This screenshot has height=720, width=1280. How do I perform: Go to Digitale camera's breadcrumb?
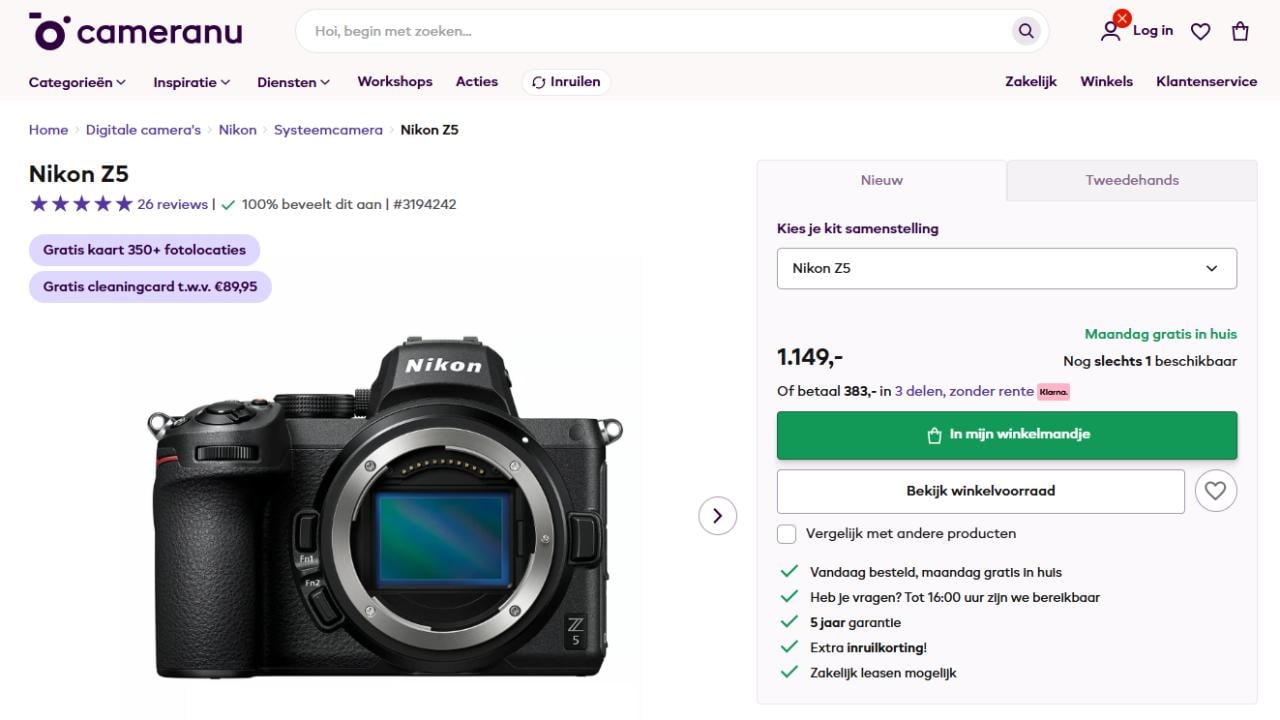tap(143, 130)
